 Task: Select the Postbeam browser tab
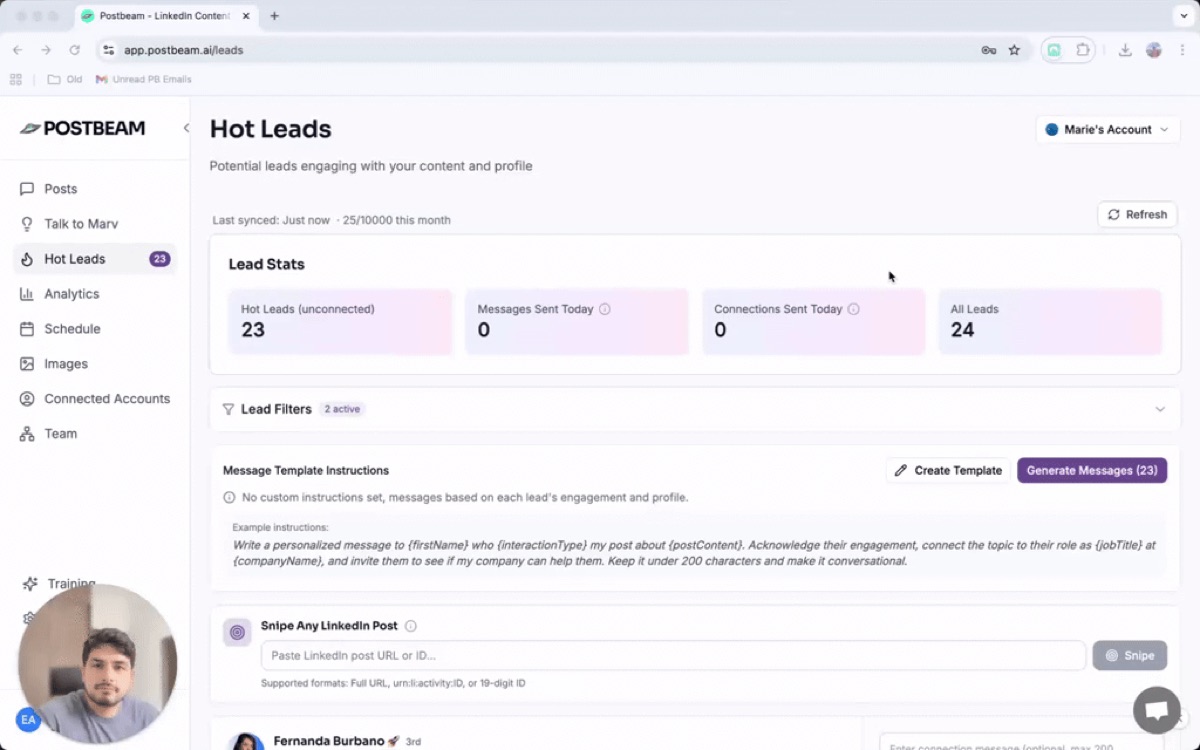(x=166, y=16)
